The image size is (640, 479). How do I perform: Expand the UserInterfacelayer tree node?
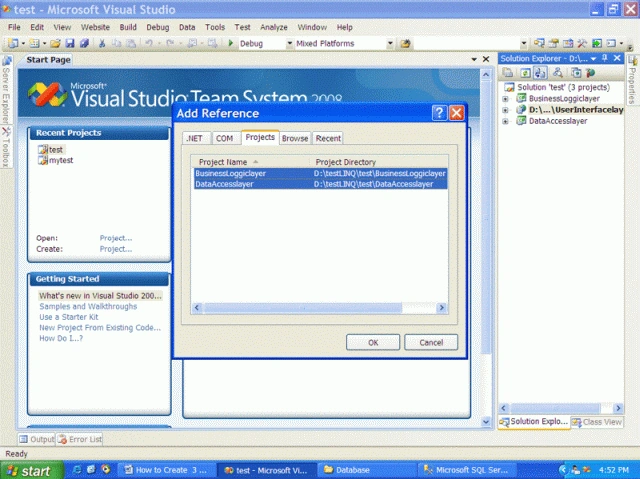click(x=505, y=110)
